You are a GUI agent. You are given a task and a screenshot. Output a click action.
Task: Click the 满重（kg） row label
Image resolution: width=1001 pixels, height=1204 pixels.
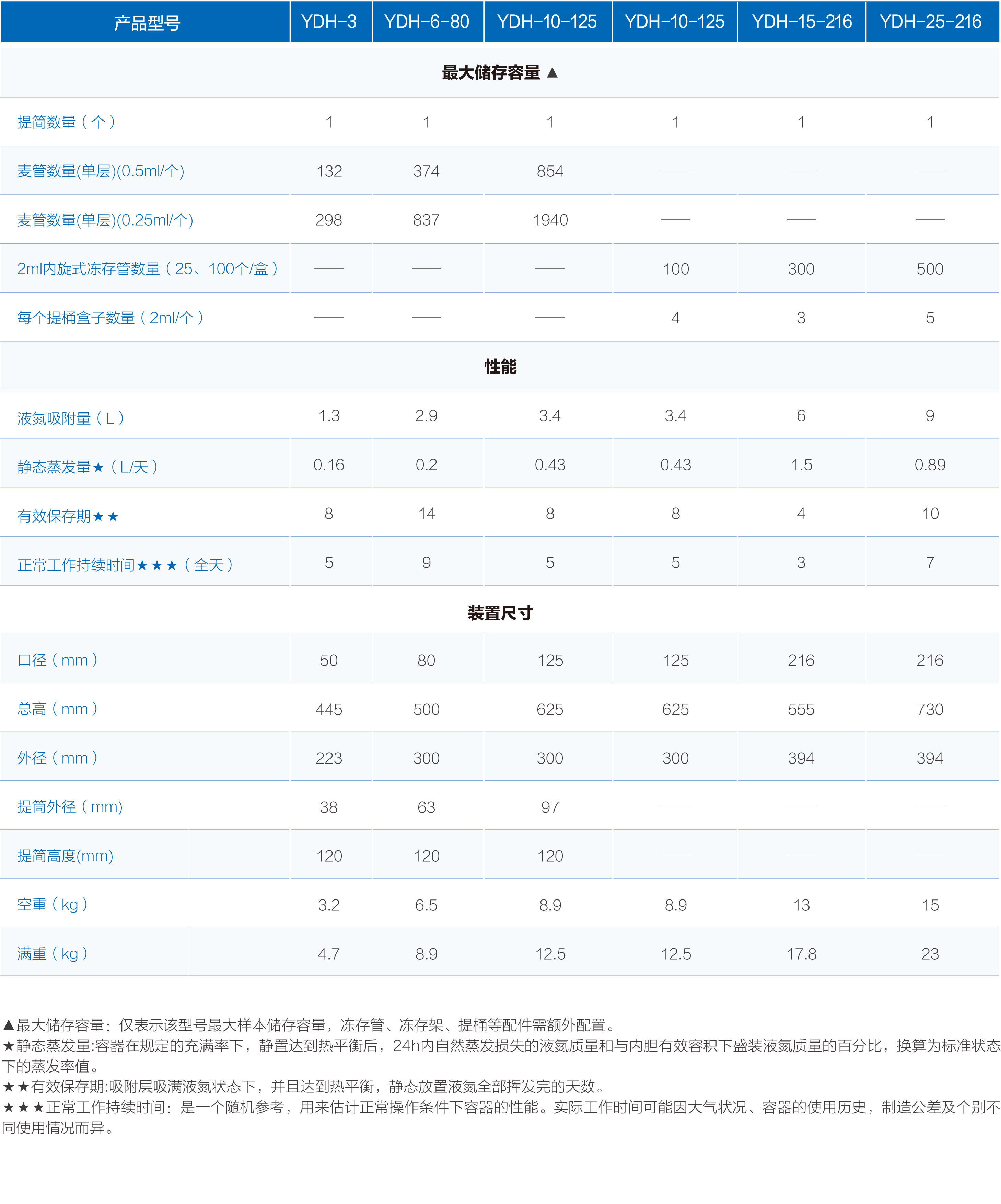pos(53,953)
